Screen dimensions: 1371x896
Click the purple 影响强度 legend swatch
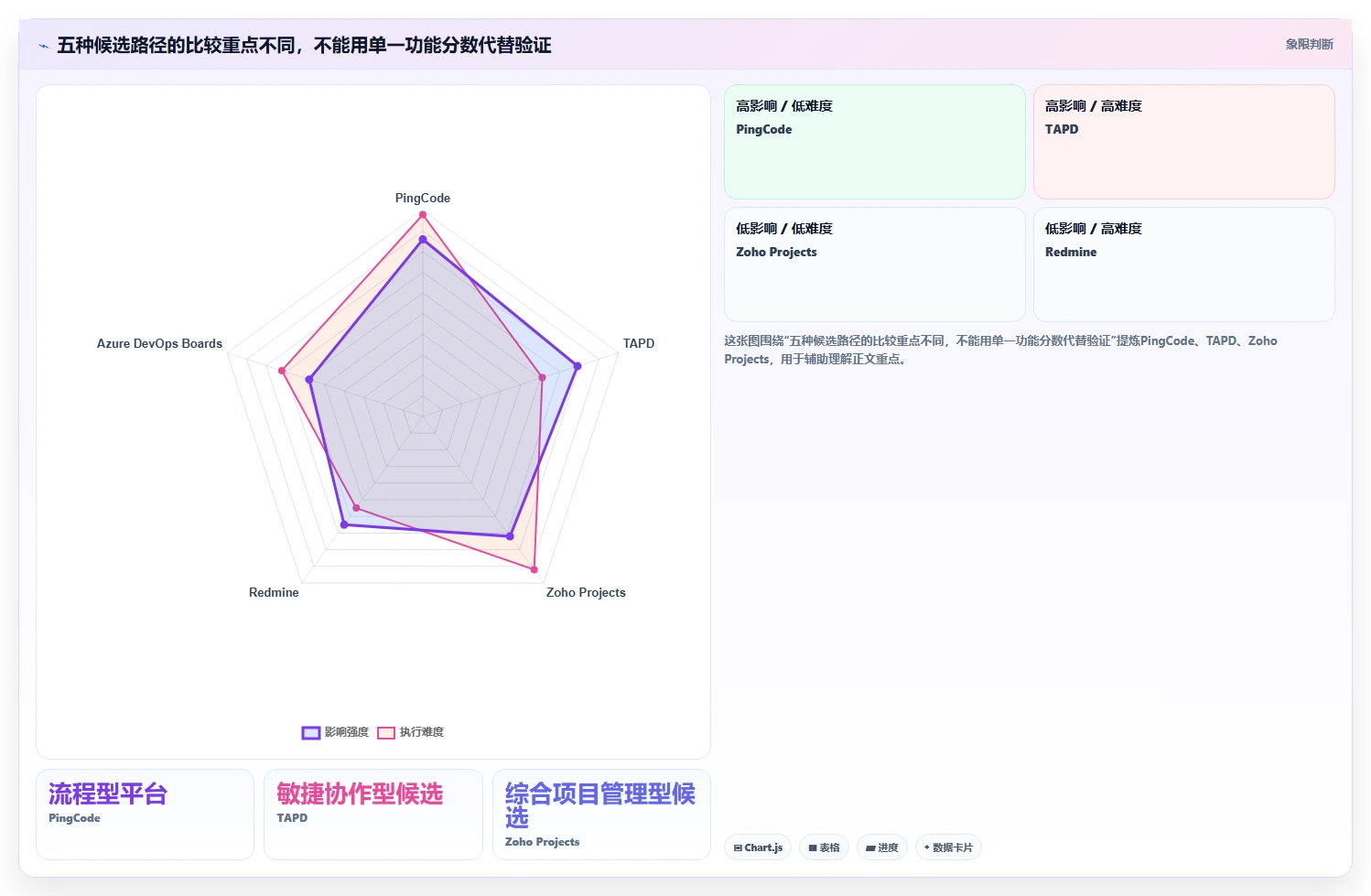311,732
